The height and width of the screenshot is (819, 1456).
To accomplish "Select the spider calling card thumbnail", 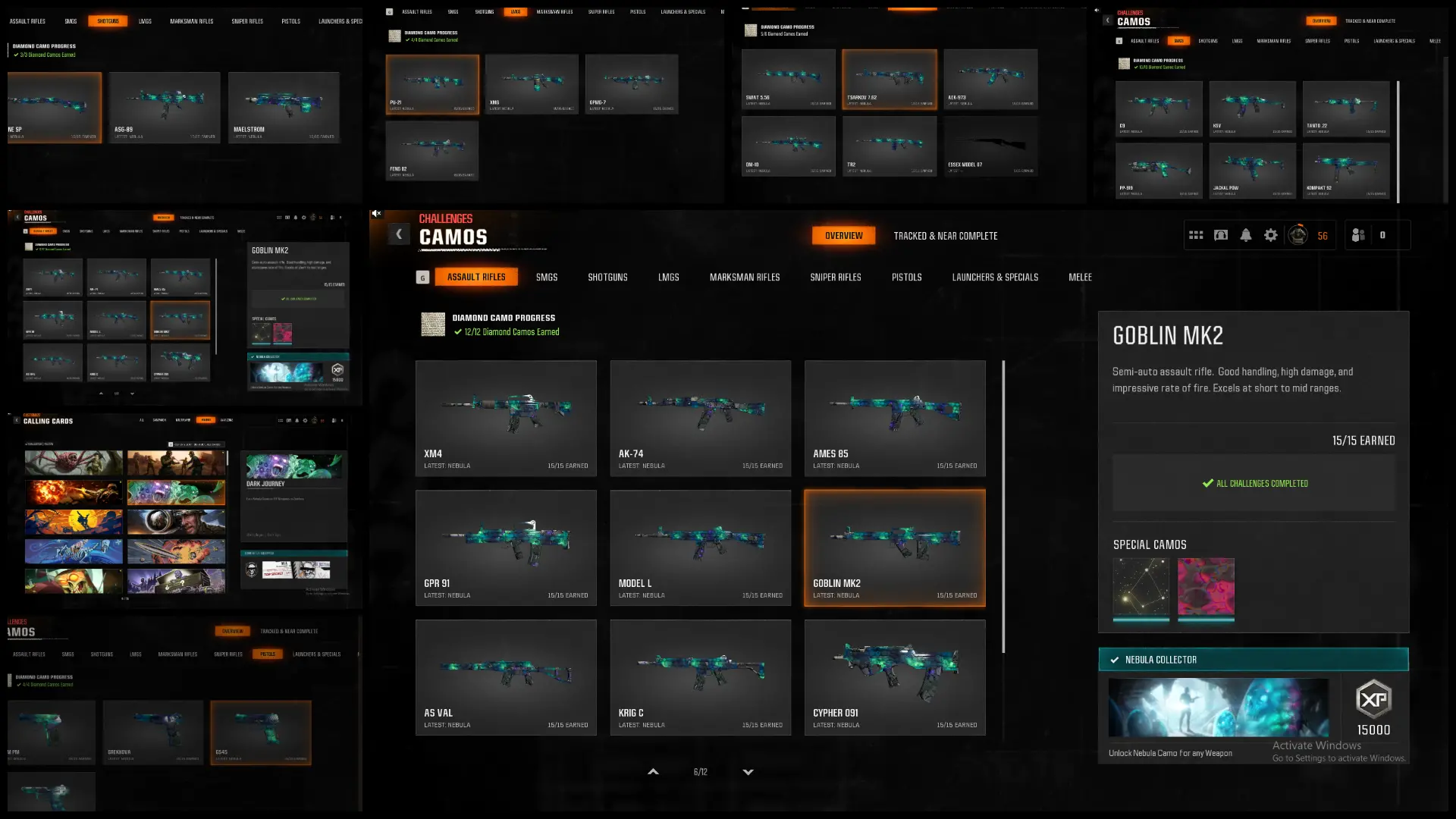I will [x=74, y=463].
